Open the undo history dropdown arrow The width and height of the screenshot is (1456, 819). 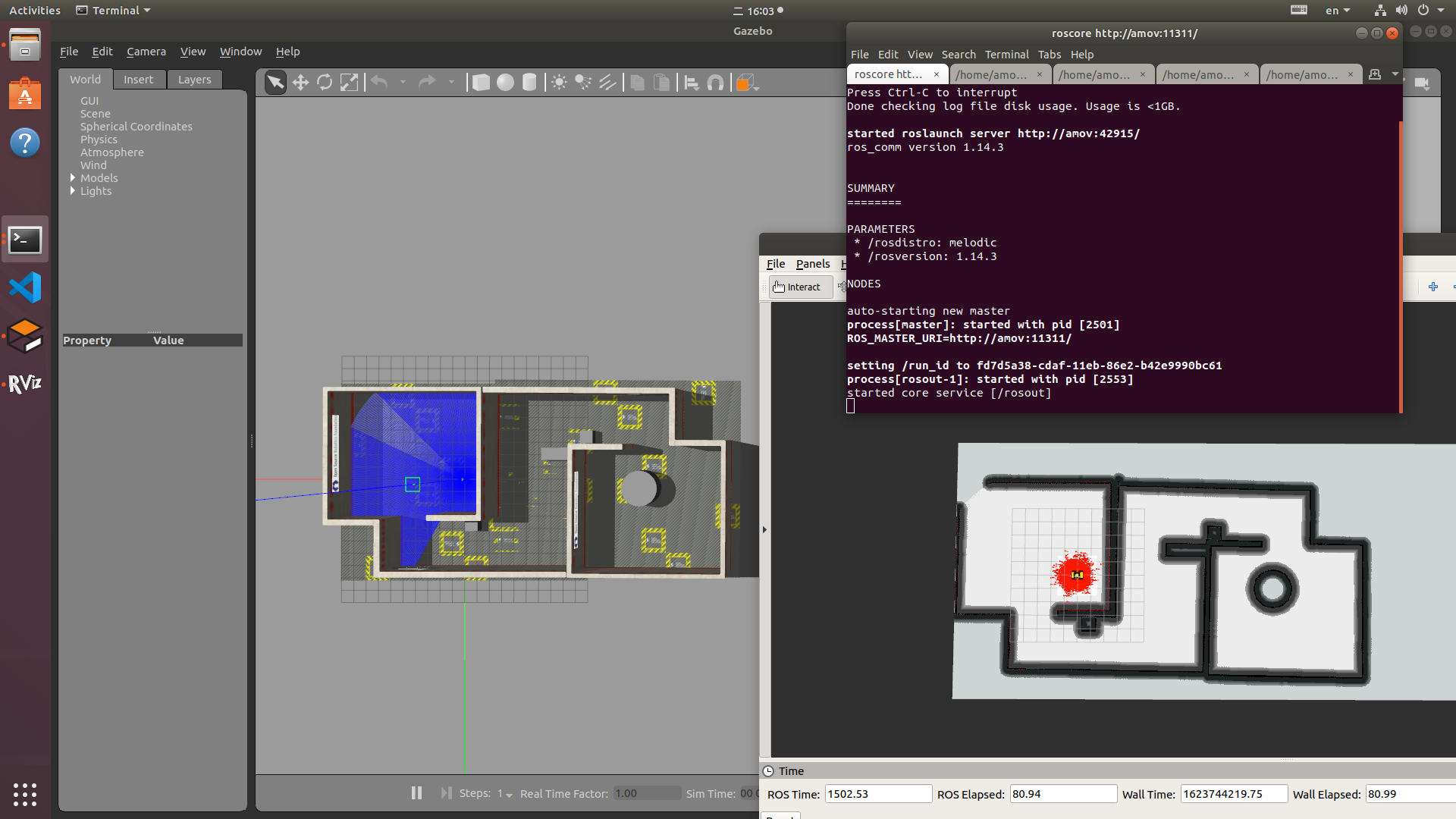coord(403,82)
